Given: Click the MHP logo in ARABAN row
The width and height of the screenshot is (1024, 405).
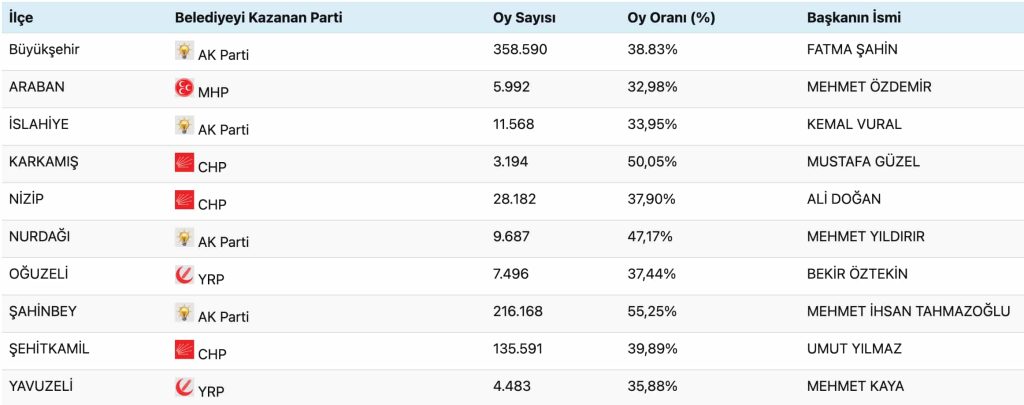Looking at the screenshot, I should [x=184, y=88].
